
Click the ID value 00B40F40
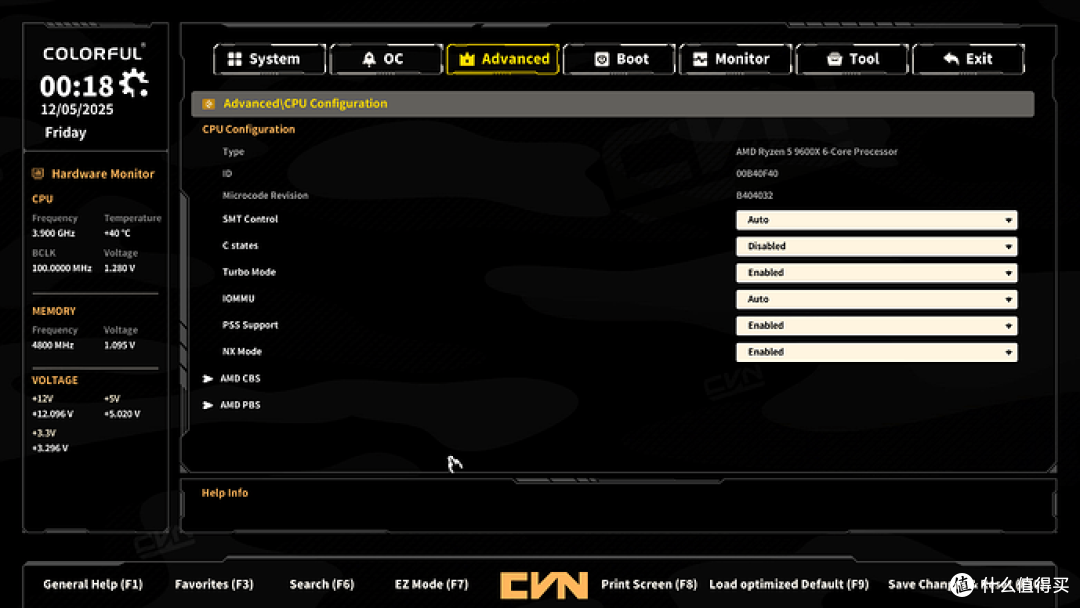click(757, 174)
